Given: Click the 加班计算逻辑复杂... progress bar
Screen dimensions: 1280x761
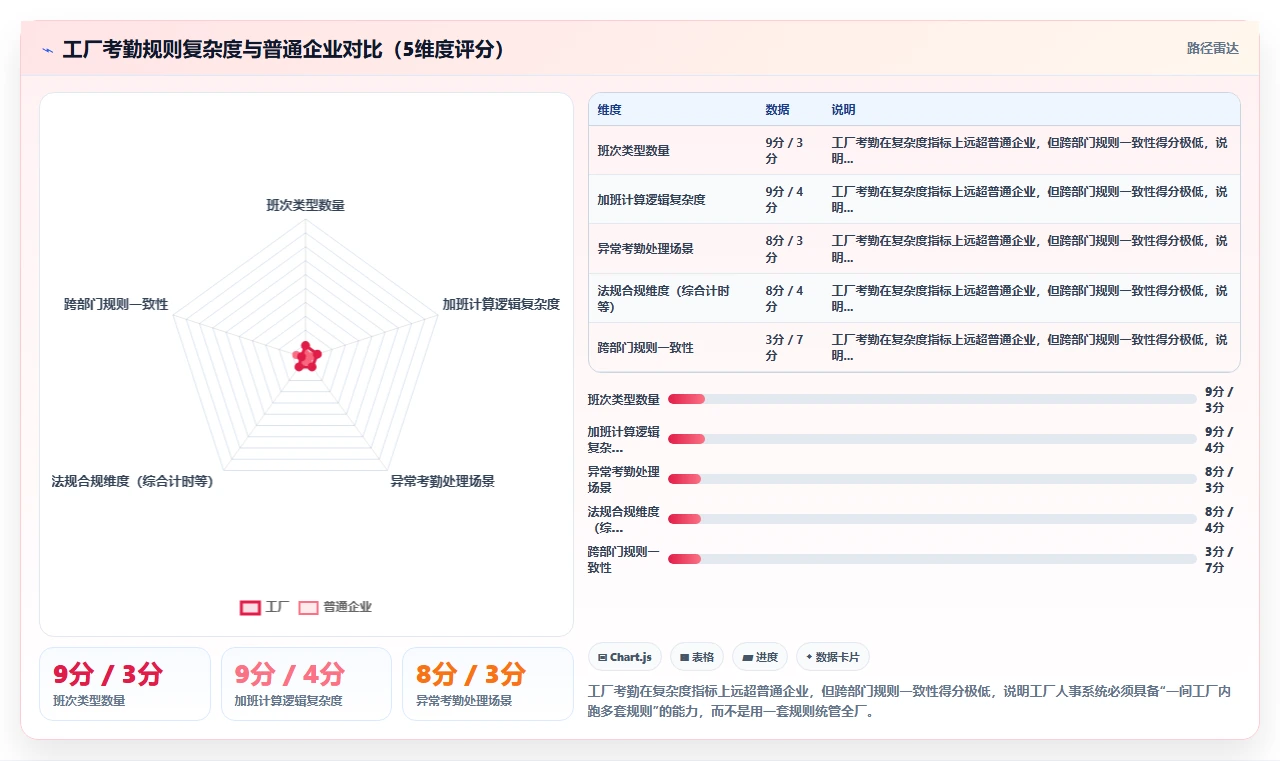Looking at the screenshot, I should [932, 439].
